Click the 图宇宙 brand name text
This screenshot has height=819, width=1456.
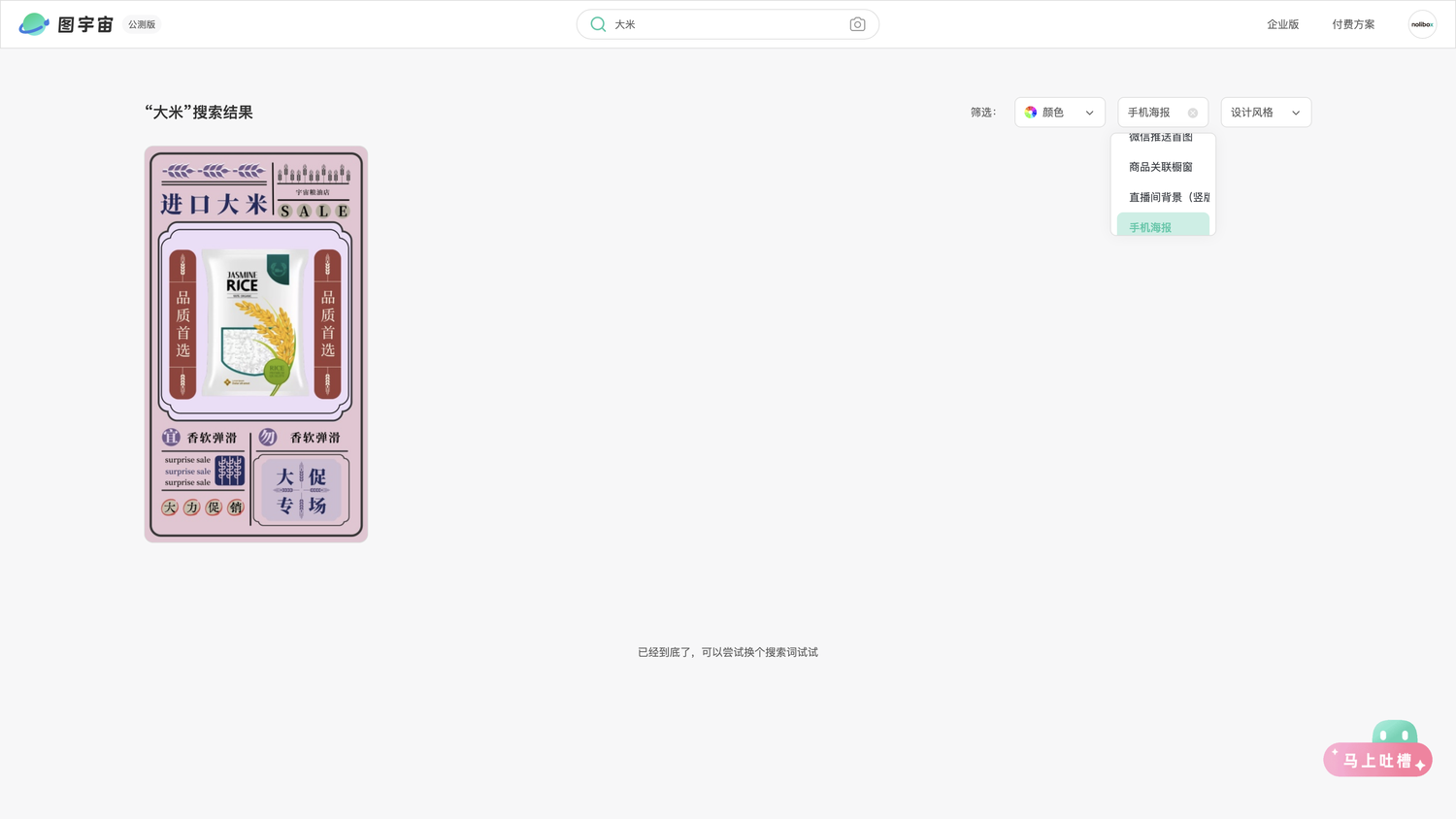coord(85,24)
